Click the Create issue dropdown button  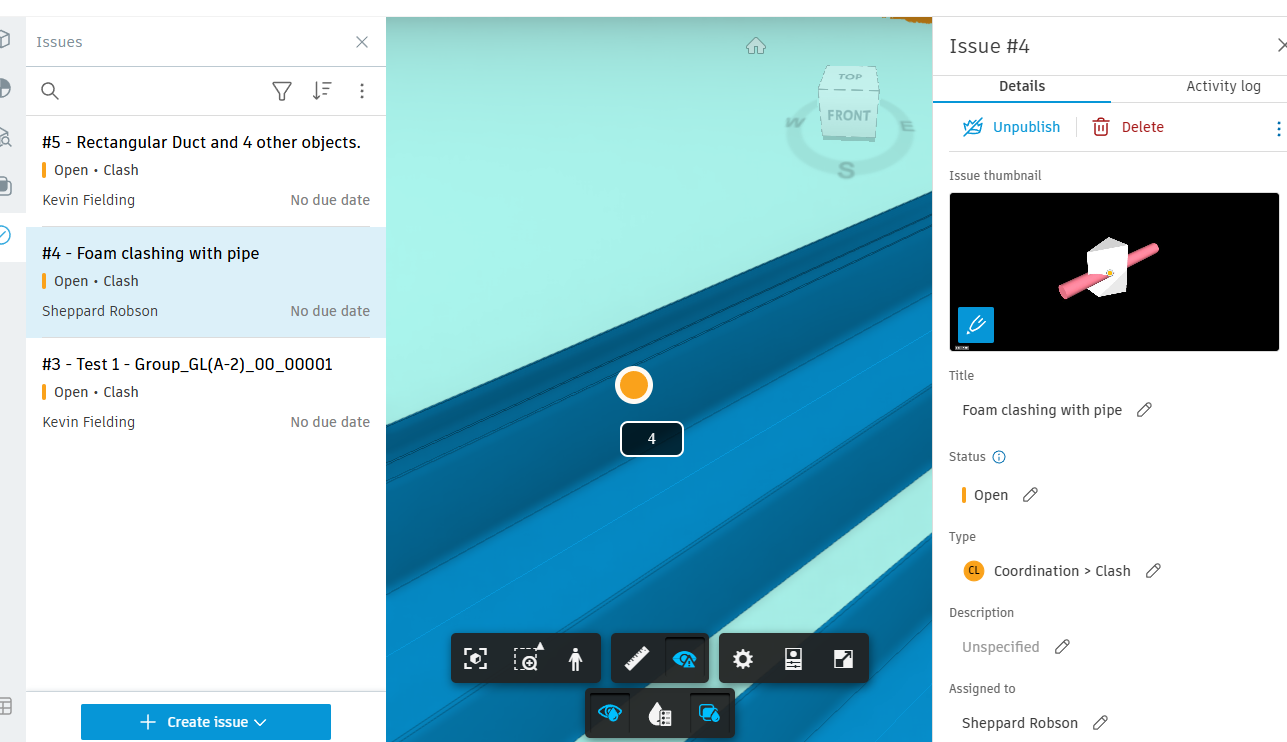click(x=206, y=722)
